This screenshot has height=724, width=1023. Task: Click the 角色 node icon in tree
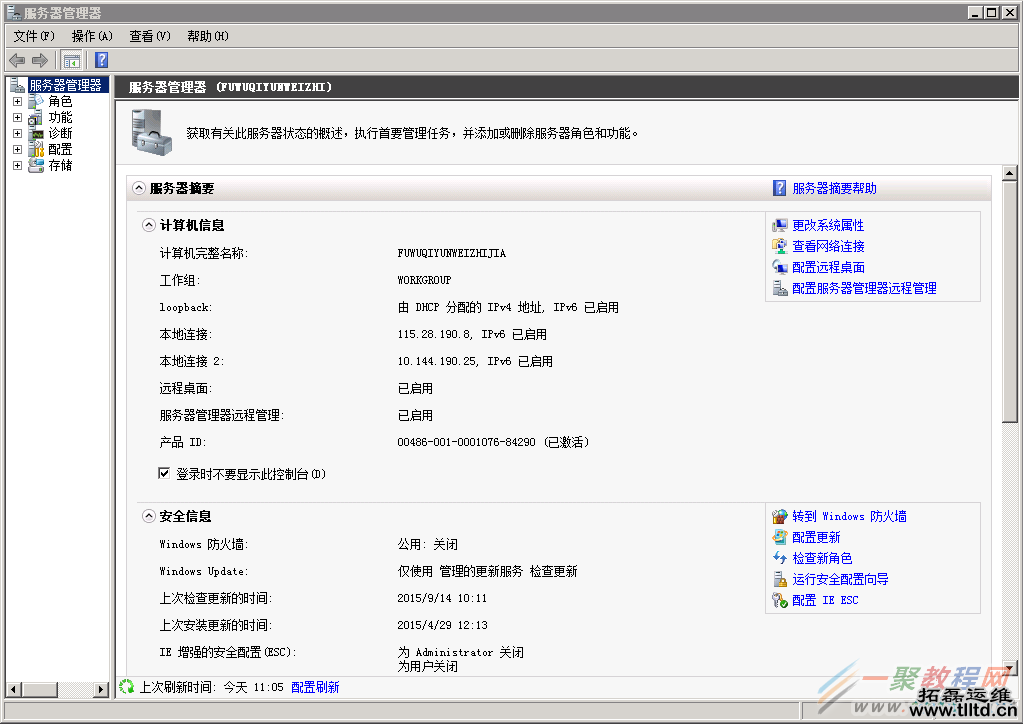[36, 101]
